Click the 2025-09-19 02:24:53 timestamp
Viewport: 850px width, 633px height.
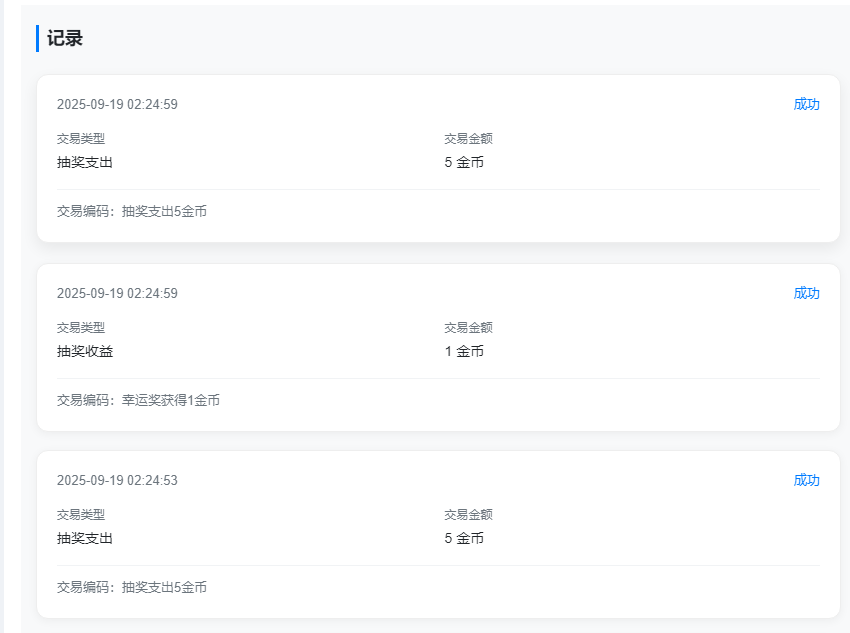pos(117,480)
